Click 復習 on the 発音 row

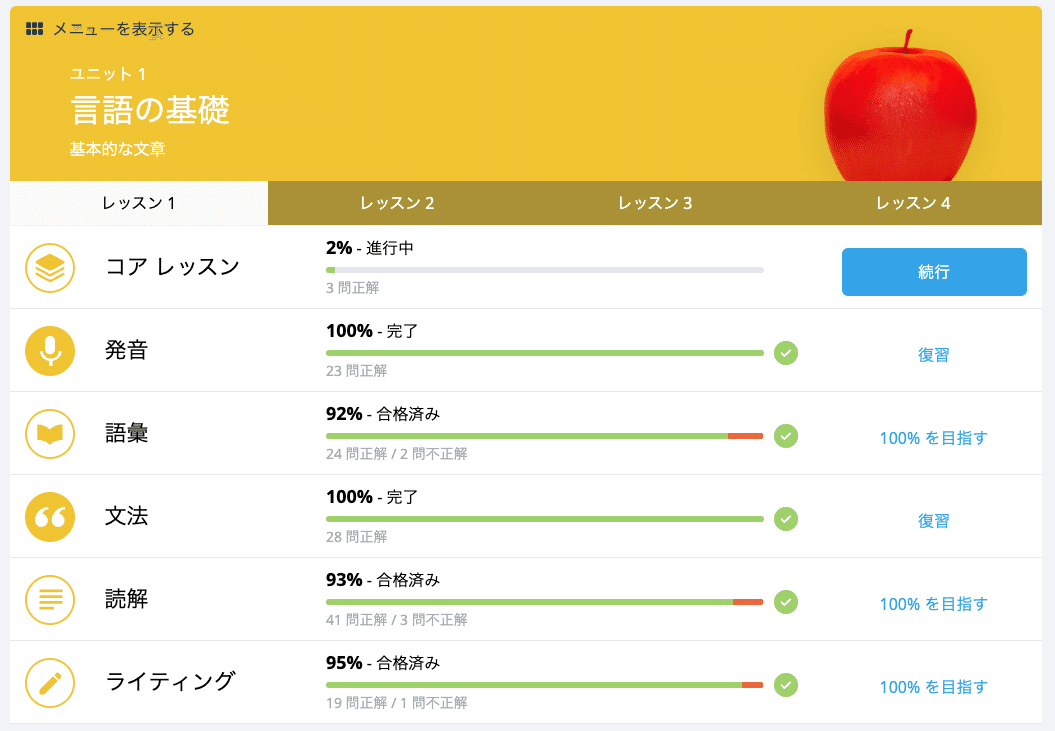(933, 354)
